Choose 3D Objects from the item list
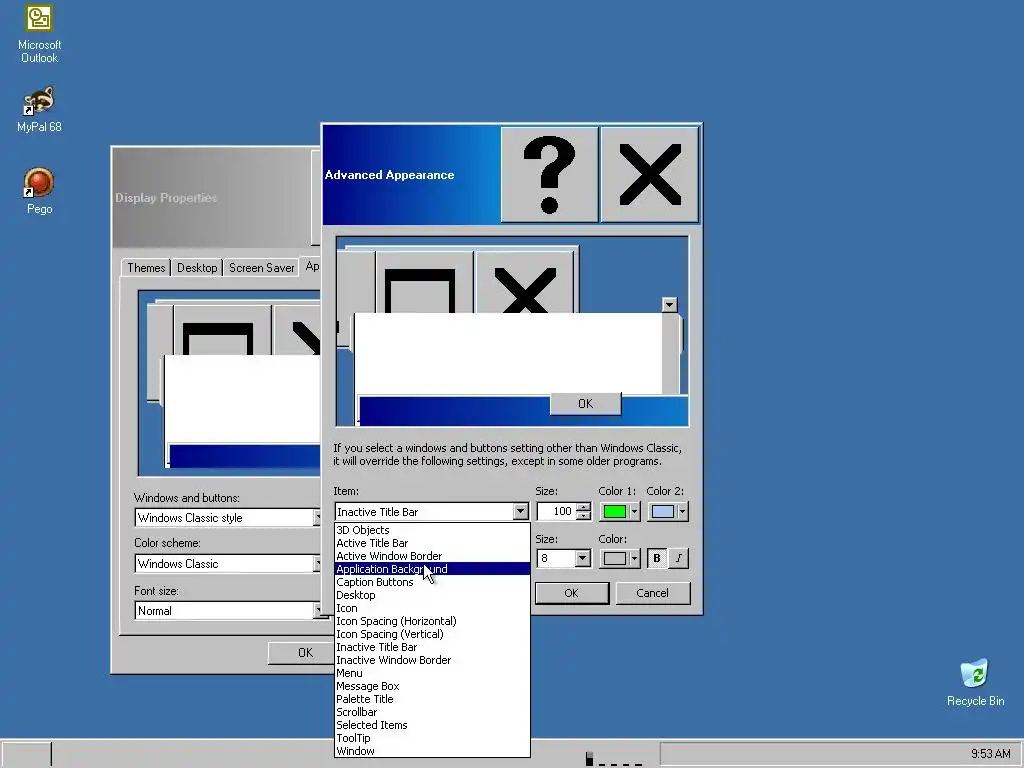The width and height of the screenshot is (1024, 768). pos(432,530)
